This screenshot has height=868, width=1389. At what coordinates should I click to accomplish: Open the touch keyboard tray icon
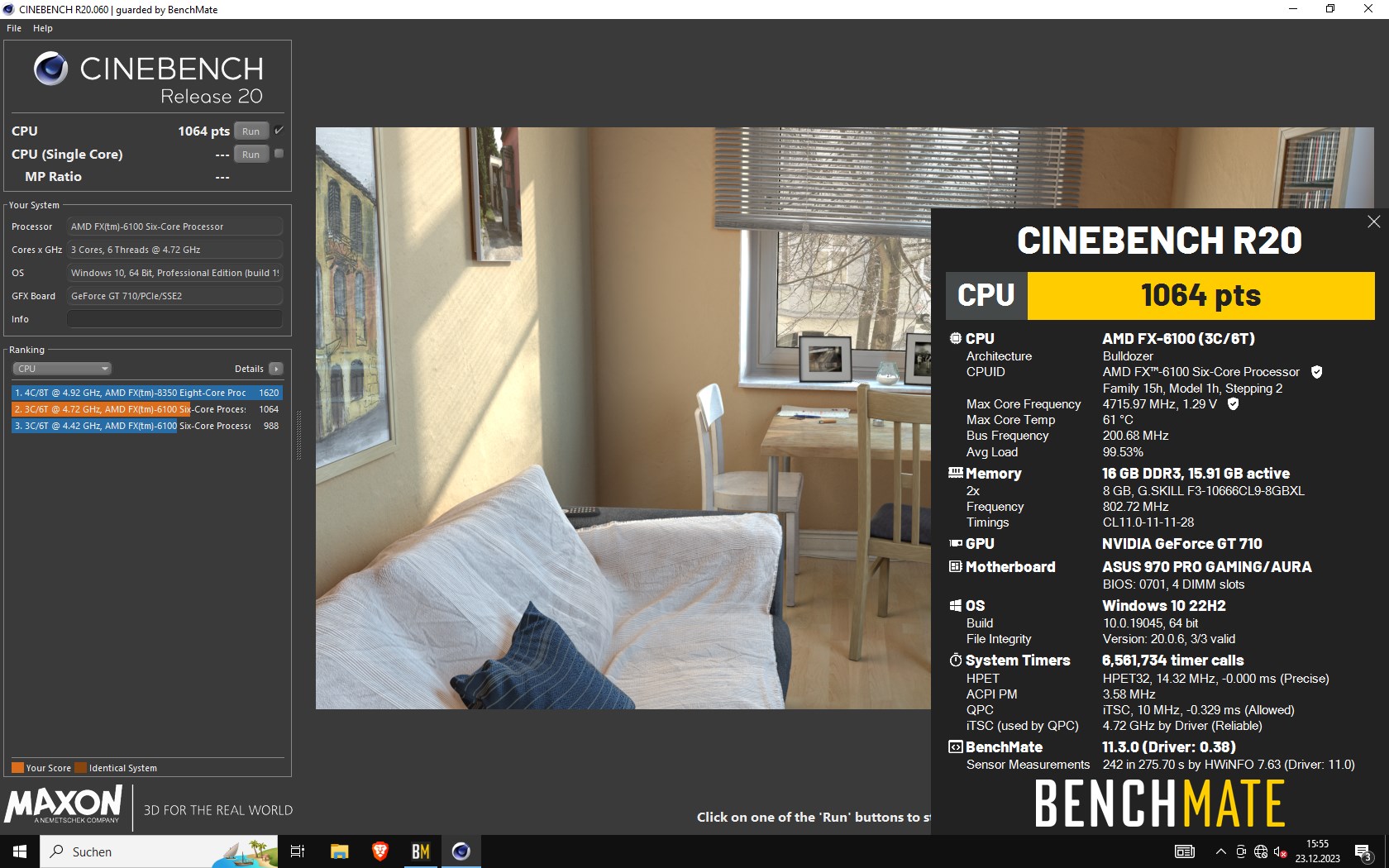coord(1185,851)
